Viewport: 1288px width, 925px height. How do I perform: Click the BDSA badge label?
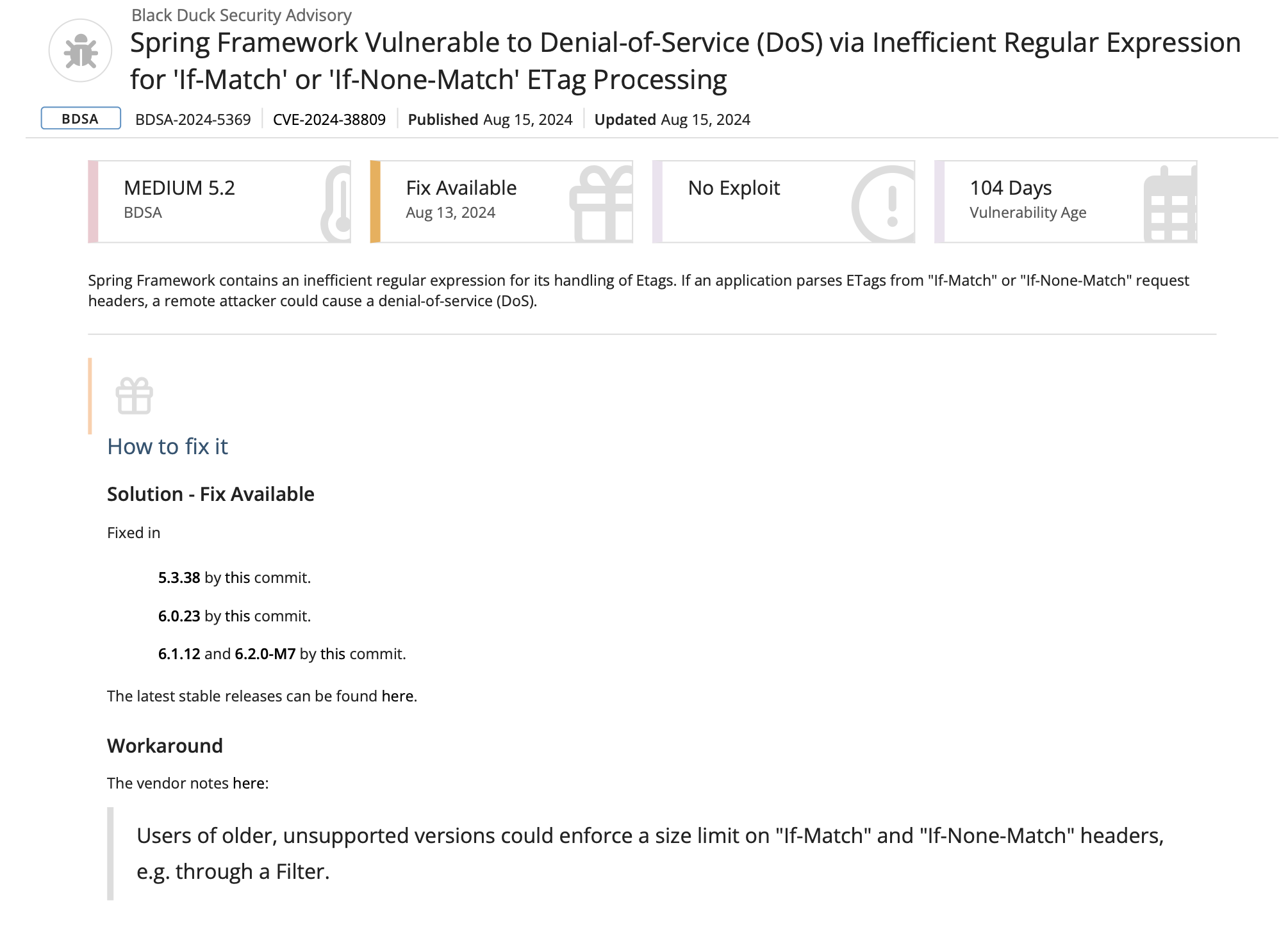(x=81, y=119)
